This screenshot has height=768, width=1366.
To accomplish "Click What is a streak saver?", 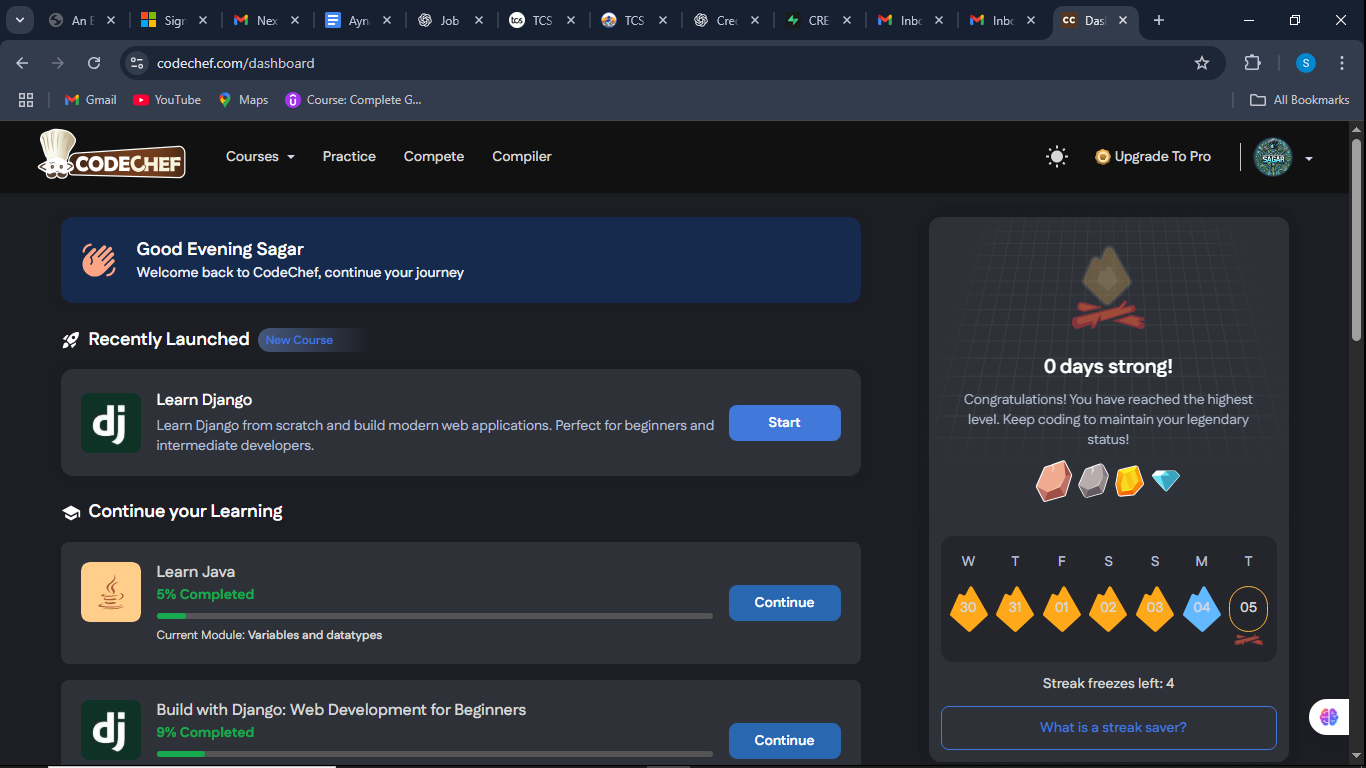I will tap(1109, 728).
